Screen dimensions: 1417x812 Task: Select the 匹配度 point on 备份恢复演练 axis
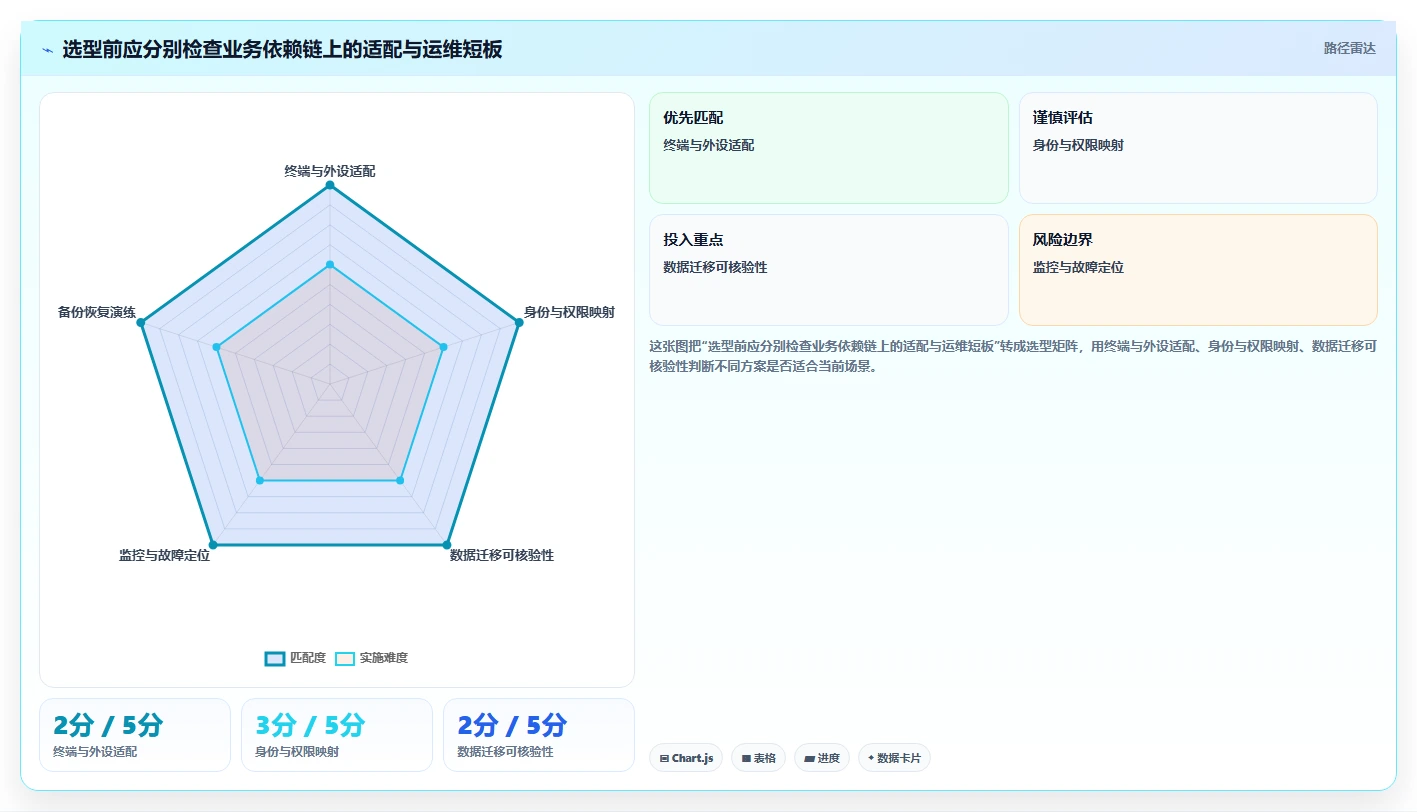tap(141, 322)
